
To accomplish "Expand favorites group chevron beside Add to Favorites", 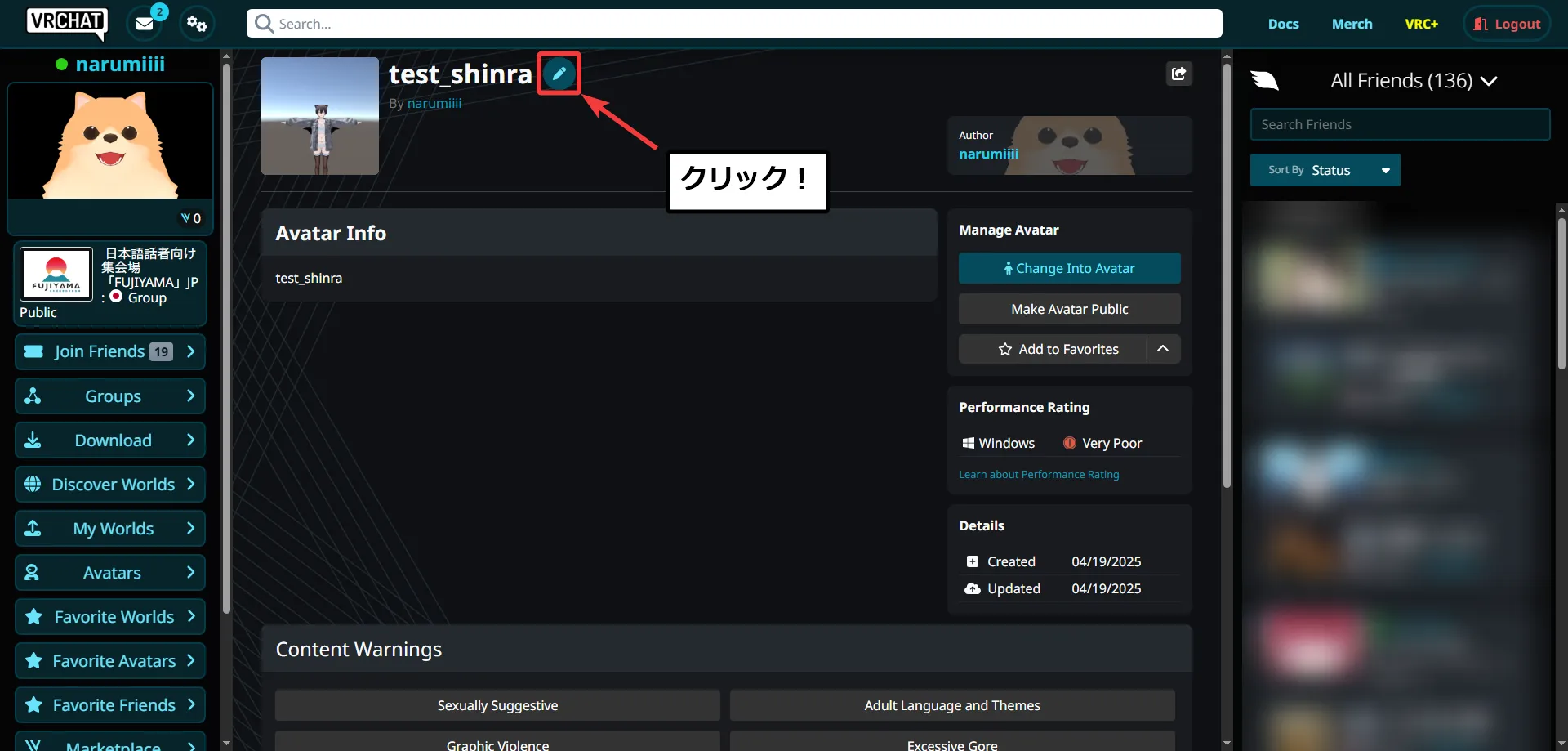I will pyautogui.click(x=1163, y=349).
